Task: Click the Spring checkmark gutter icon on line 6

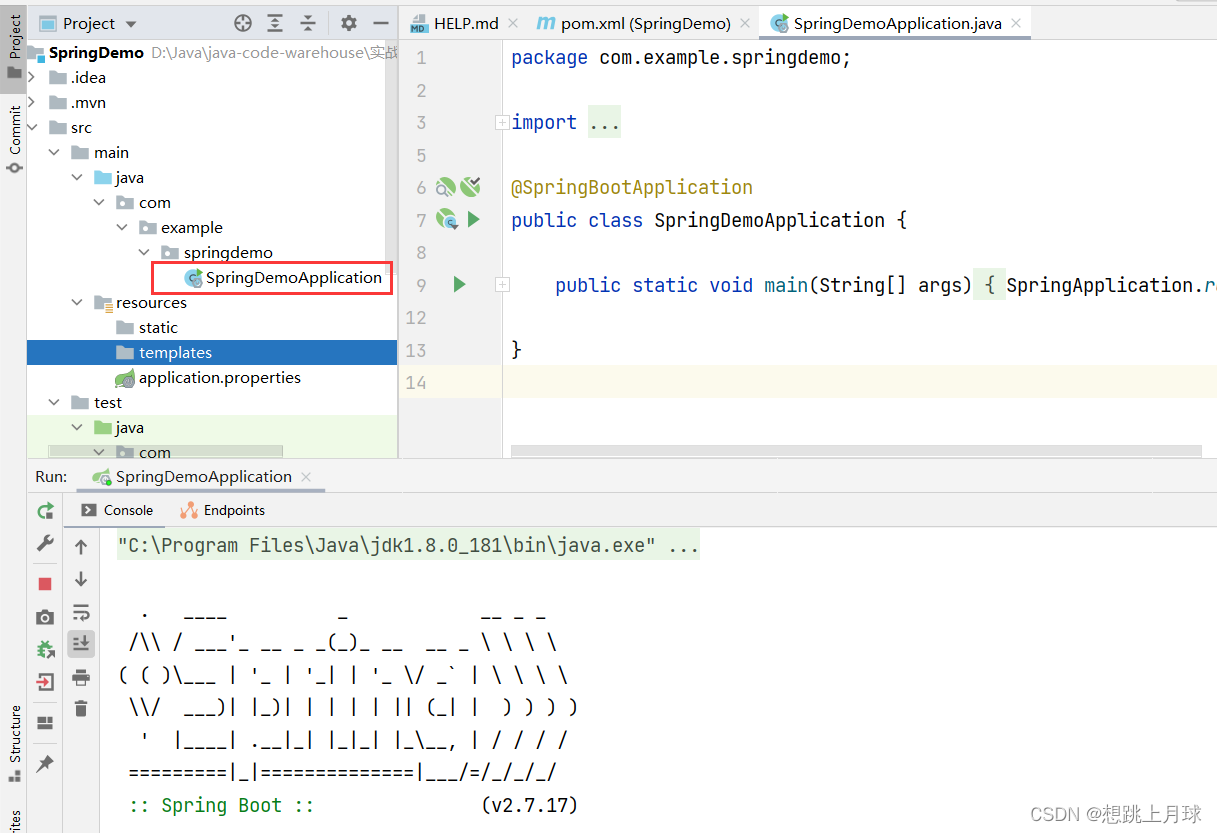Action: 470,186
